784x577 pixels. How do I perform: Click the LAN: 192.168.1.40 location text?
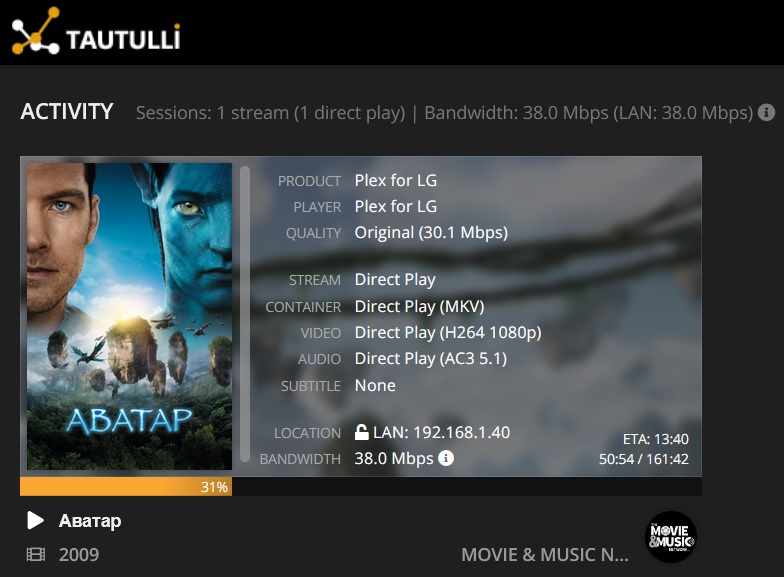pyautogui.click(x=442, y=432)
